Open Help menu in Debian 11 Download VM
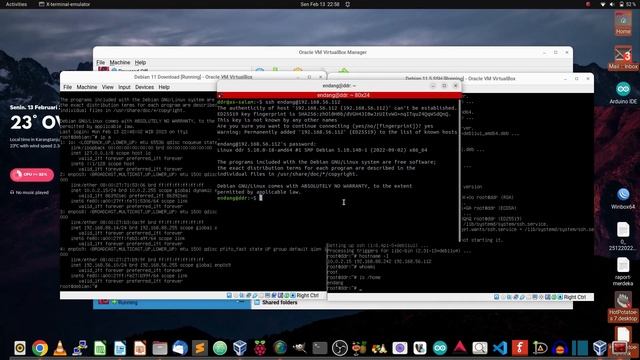This screenshot has height=360, width=640. coord(164,87)
